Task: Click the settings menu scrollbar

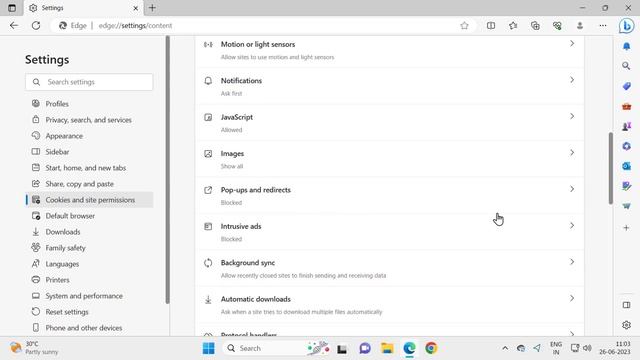Action: click(x=167, y=169)
